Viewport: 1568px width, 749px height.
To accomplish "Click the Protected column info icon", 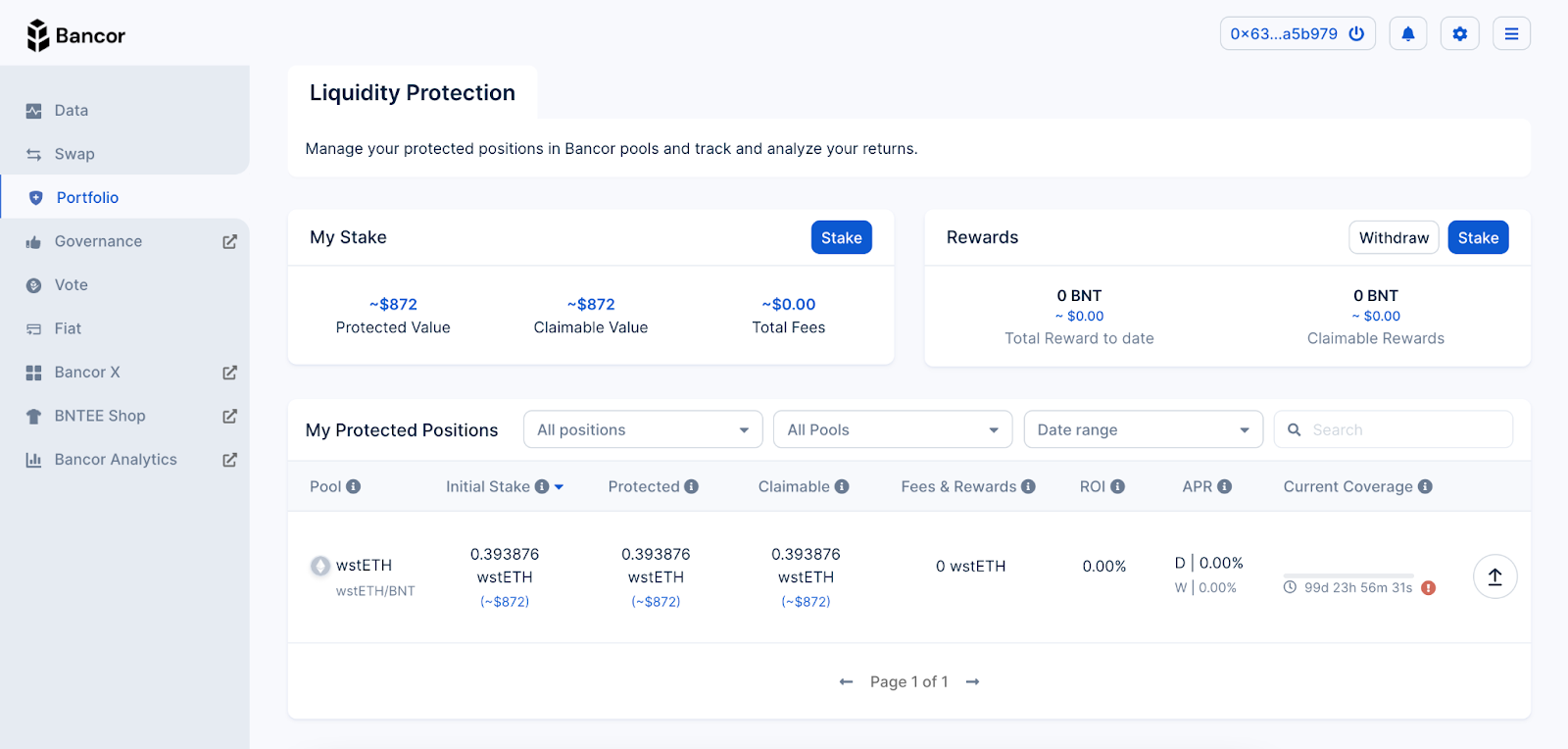I will point(692,486).
